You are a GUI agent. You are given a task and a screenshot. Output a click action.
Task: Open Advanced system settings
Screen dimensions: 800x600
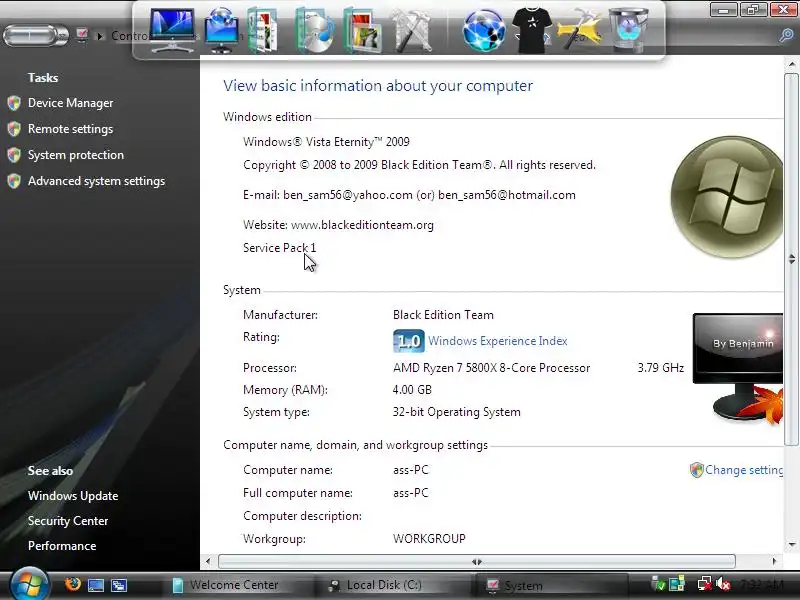(x=96, y=181)
